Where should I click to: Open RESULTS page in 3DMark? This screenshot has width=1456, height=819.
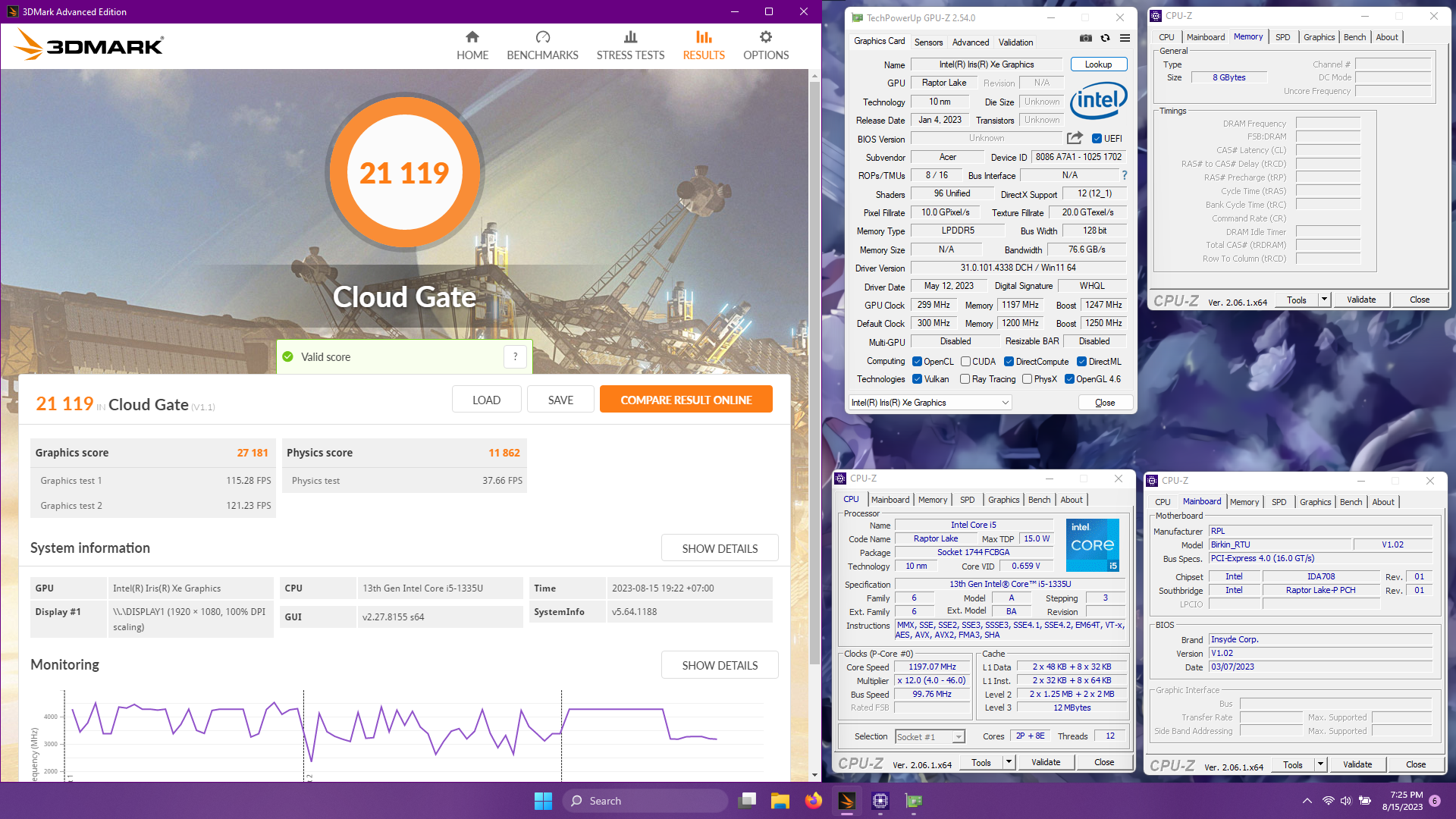coord(704,45)
